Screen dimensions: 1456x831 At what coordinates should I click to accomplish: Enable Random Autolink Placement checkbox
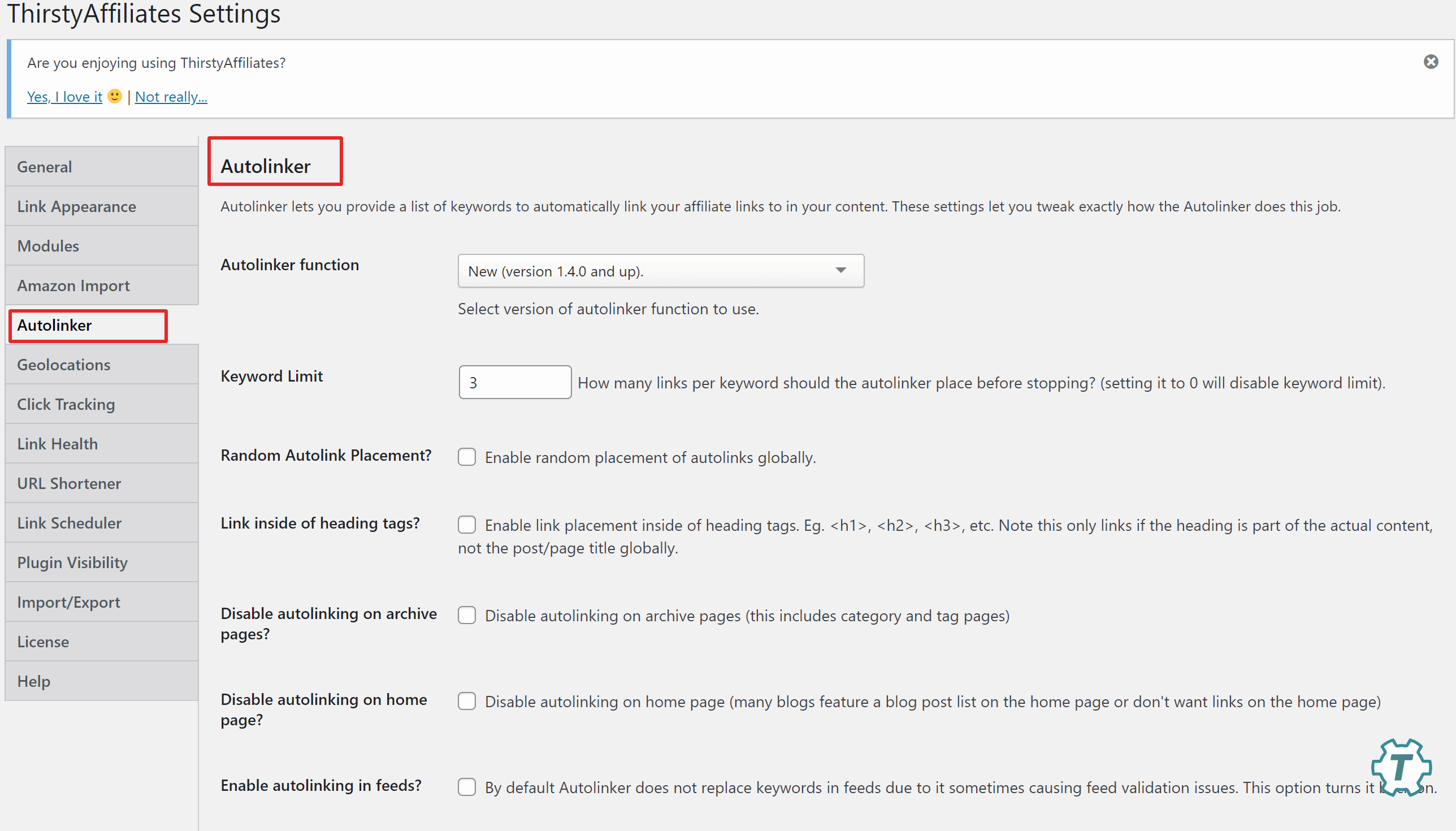(467, 457)
